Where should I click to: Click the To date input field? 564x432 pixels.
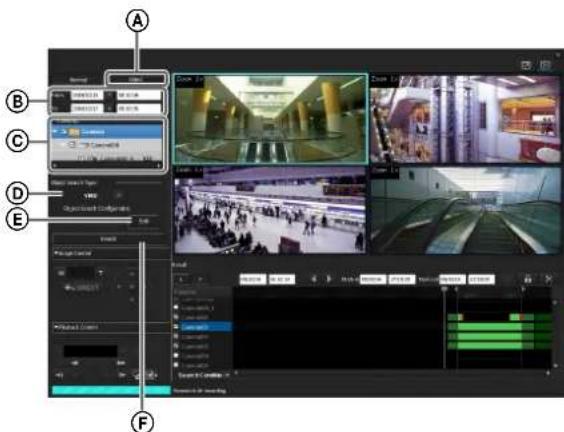[x=87, y=108]
